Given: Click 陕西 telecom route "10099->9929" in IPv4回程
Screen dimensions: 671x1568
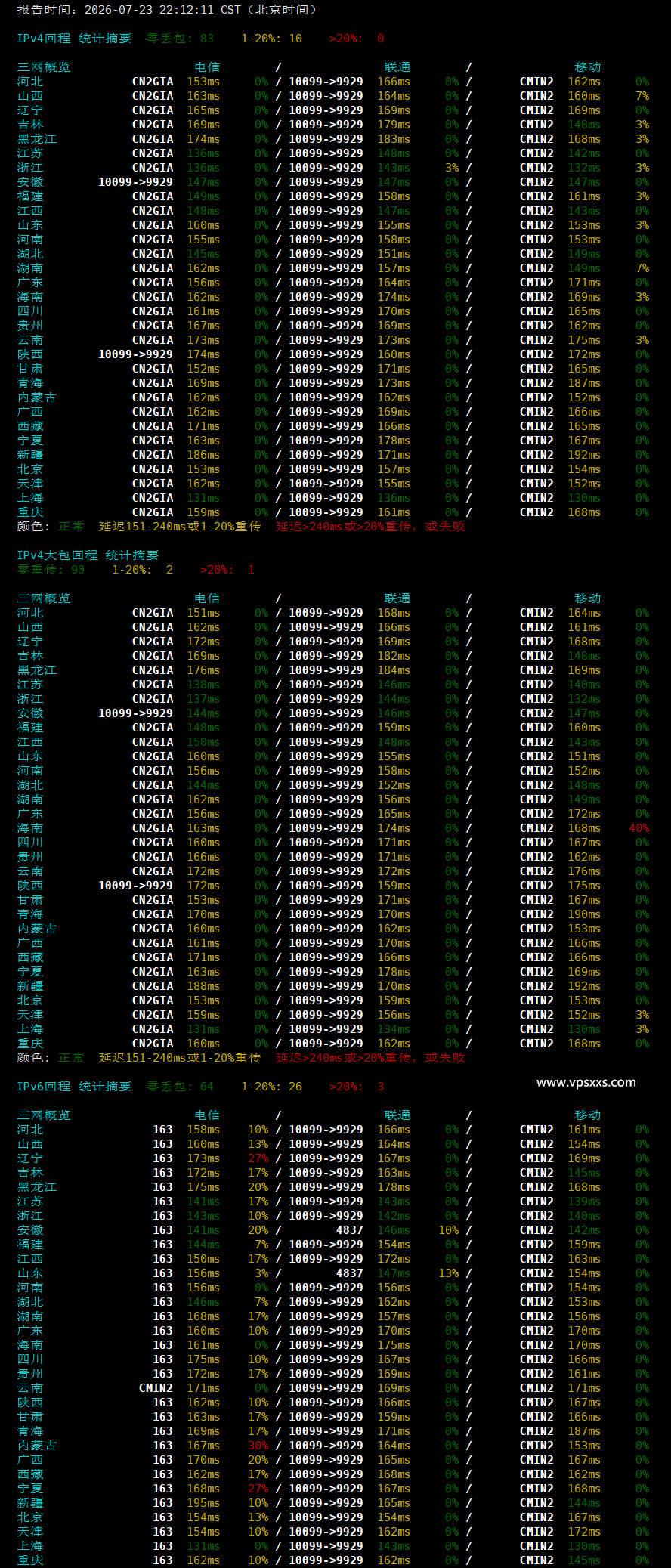Looking at the screenshot, I should pyautogui.click(x=135, y=354).
